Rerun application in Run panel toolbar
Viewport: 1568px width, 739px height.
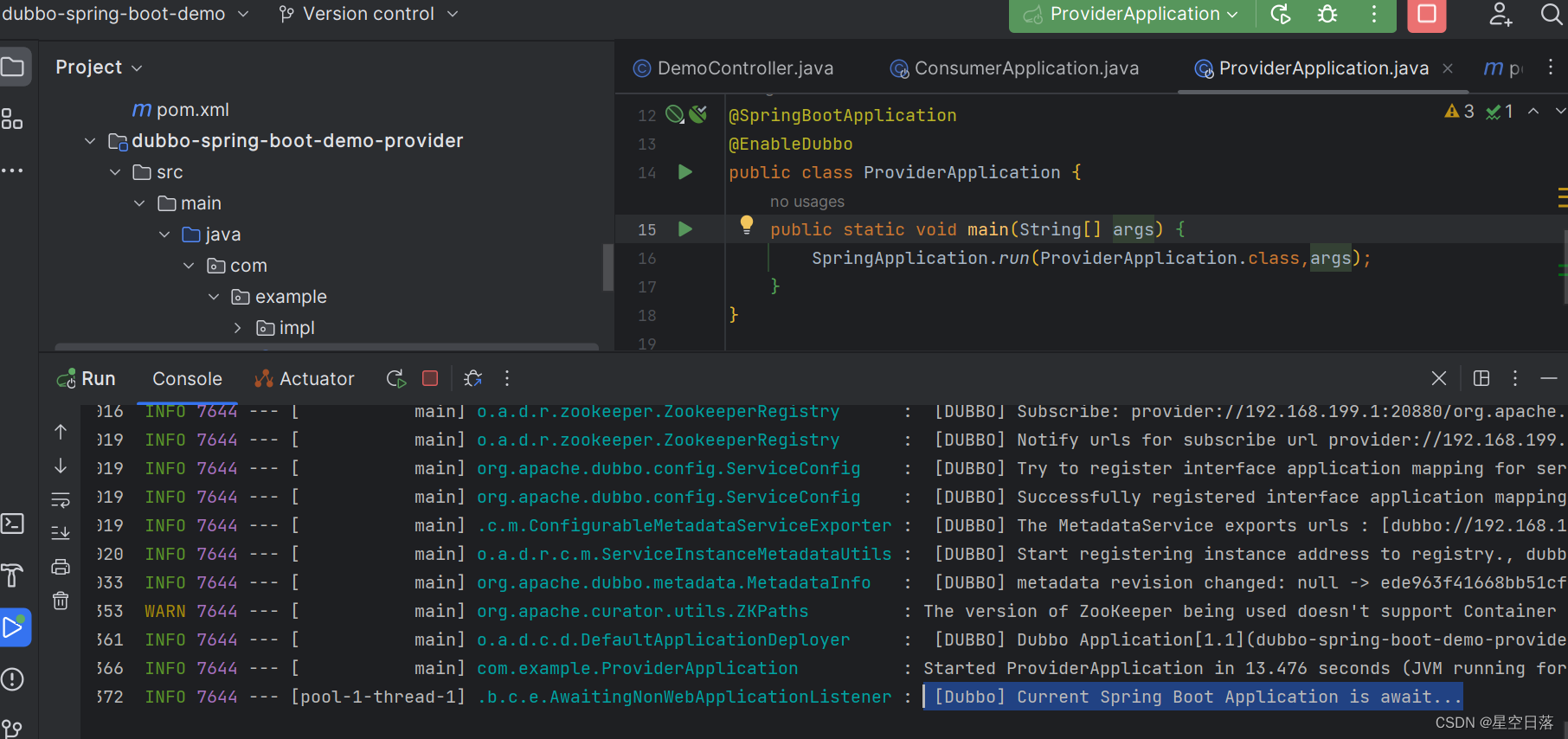click(x=395, y=378)
